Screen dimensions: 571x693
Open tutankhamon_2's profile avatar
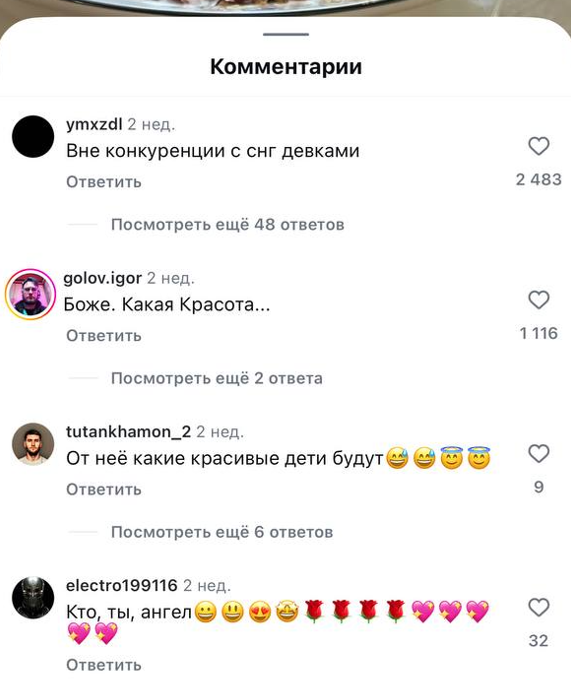[33, 444]
